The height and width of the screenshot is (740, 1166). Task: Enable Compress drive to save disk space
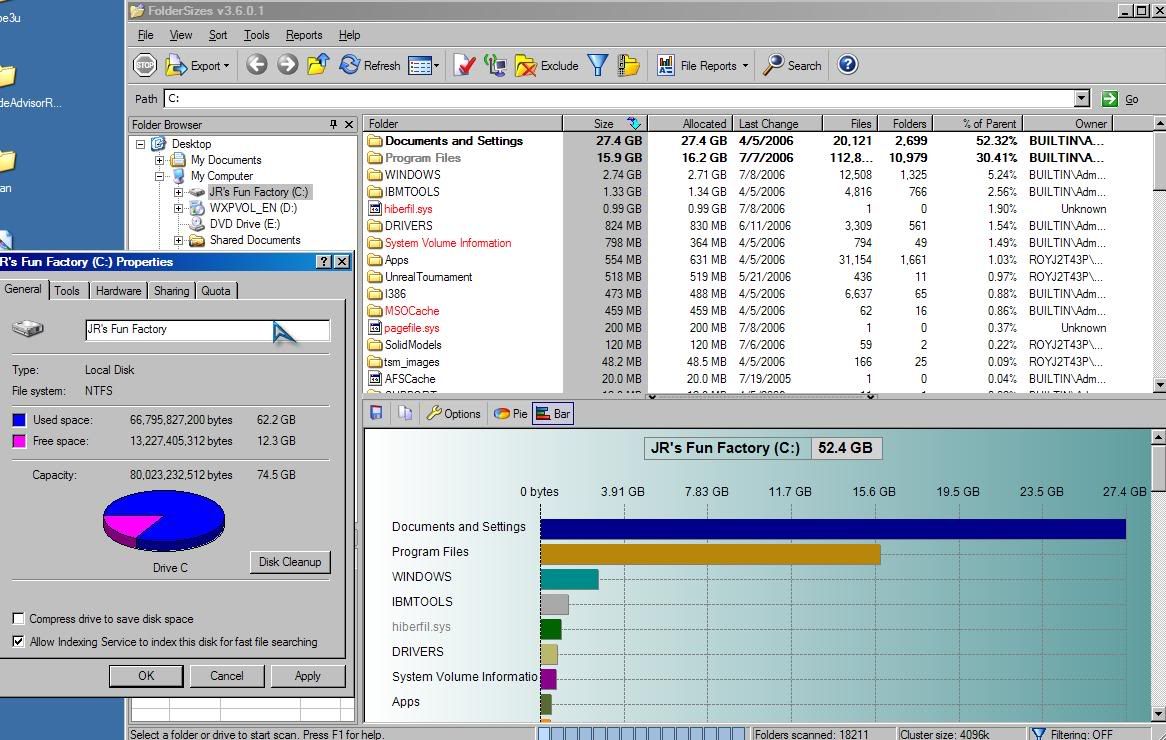coord(18,619)
